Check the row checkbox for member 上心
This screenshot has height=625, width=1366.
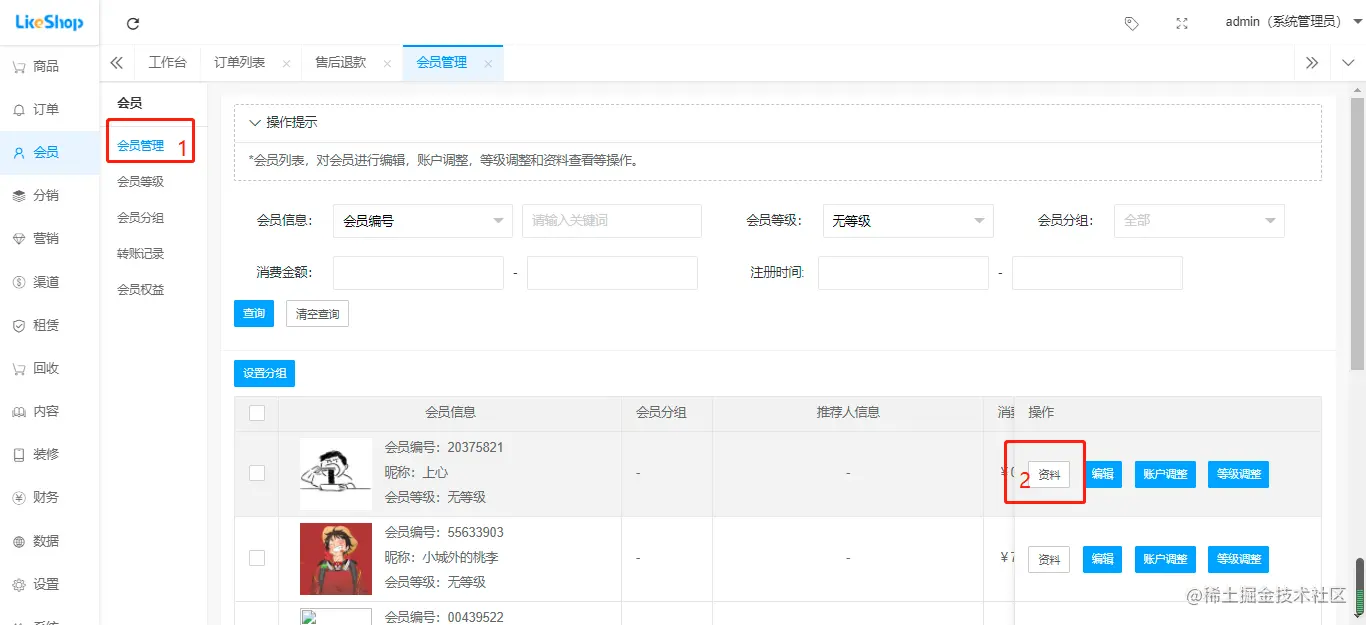point(257,473)
